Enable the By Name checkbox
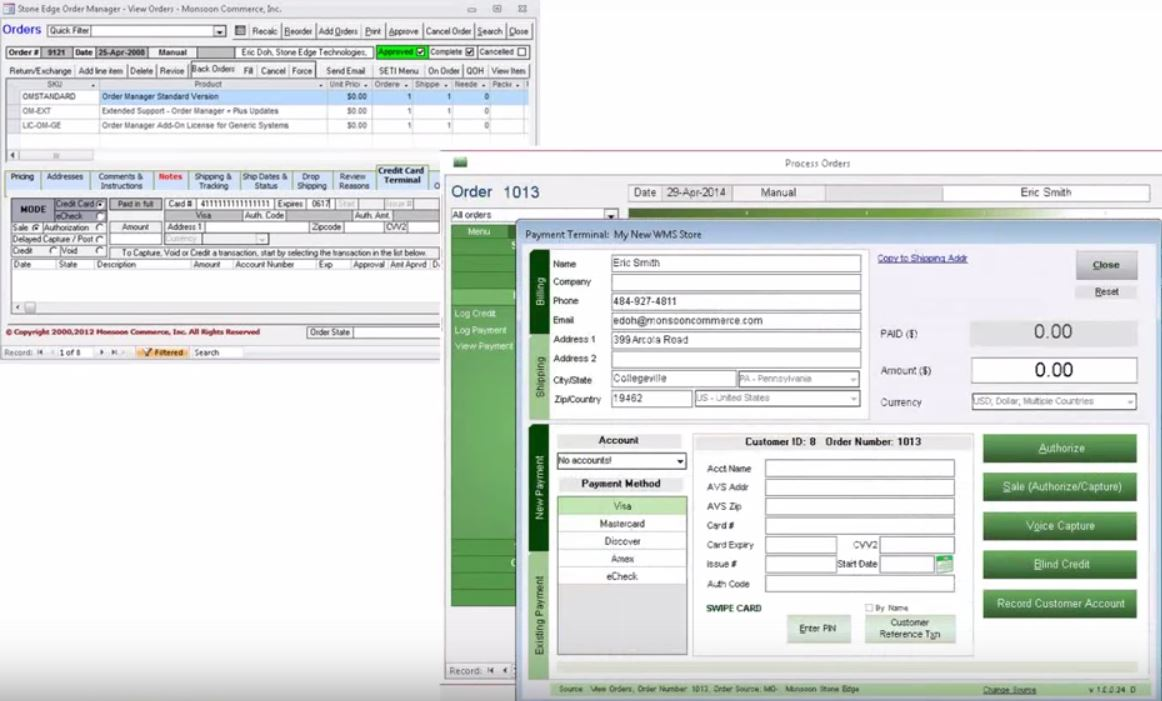 pyautogui.click(x=869, y=608)
